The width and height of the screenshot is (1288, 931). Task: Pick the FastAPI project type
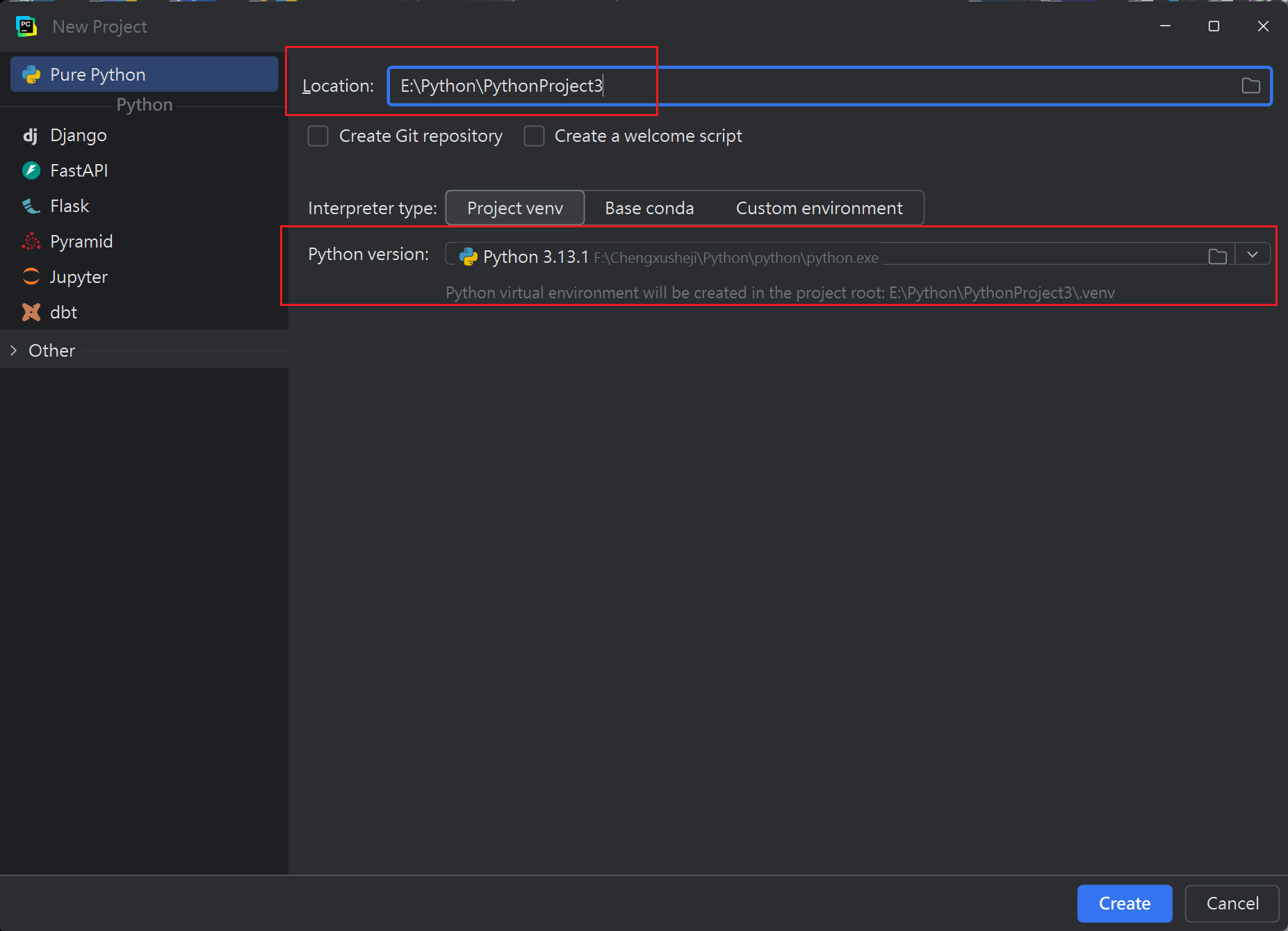(144, 170)
